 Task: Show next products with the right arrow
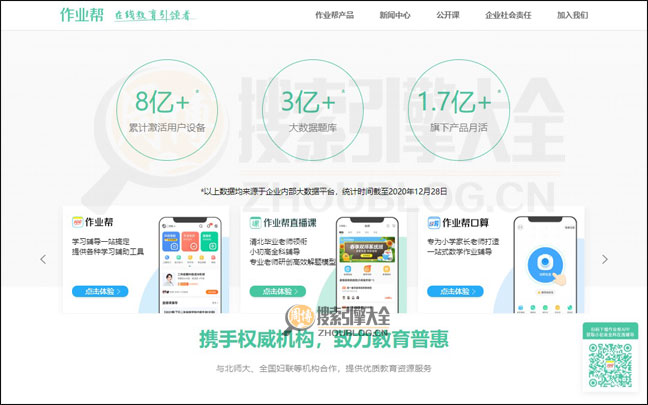pos(605,259)
